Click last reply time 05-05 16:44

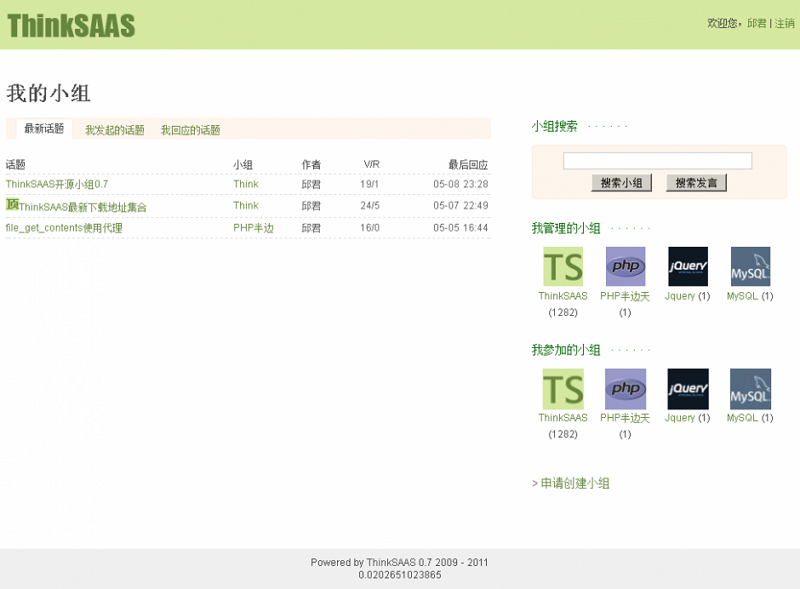pos(461,228)
